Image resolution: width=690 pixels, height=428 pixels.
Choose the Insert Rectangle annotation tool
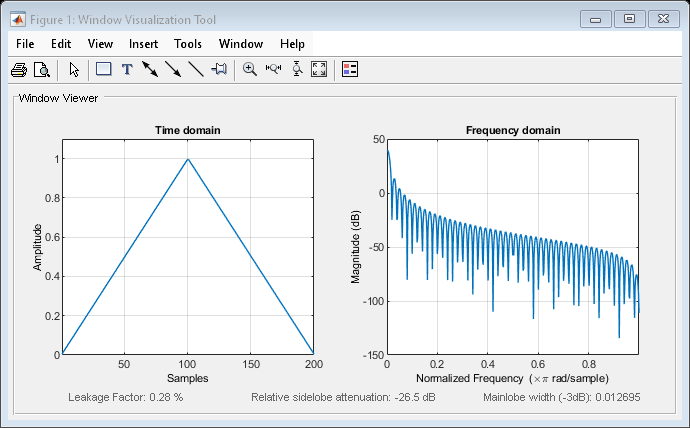point(103,69)
